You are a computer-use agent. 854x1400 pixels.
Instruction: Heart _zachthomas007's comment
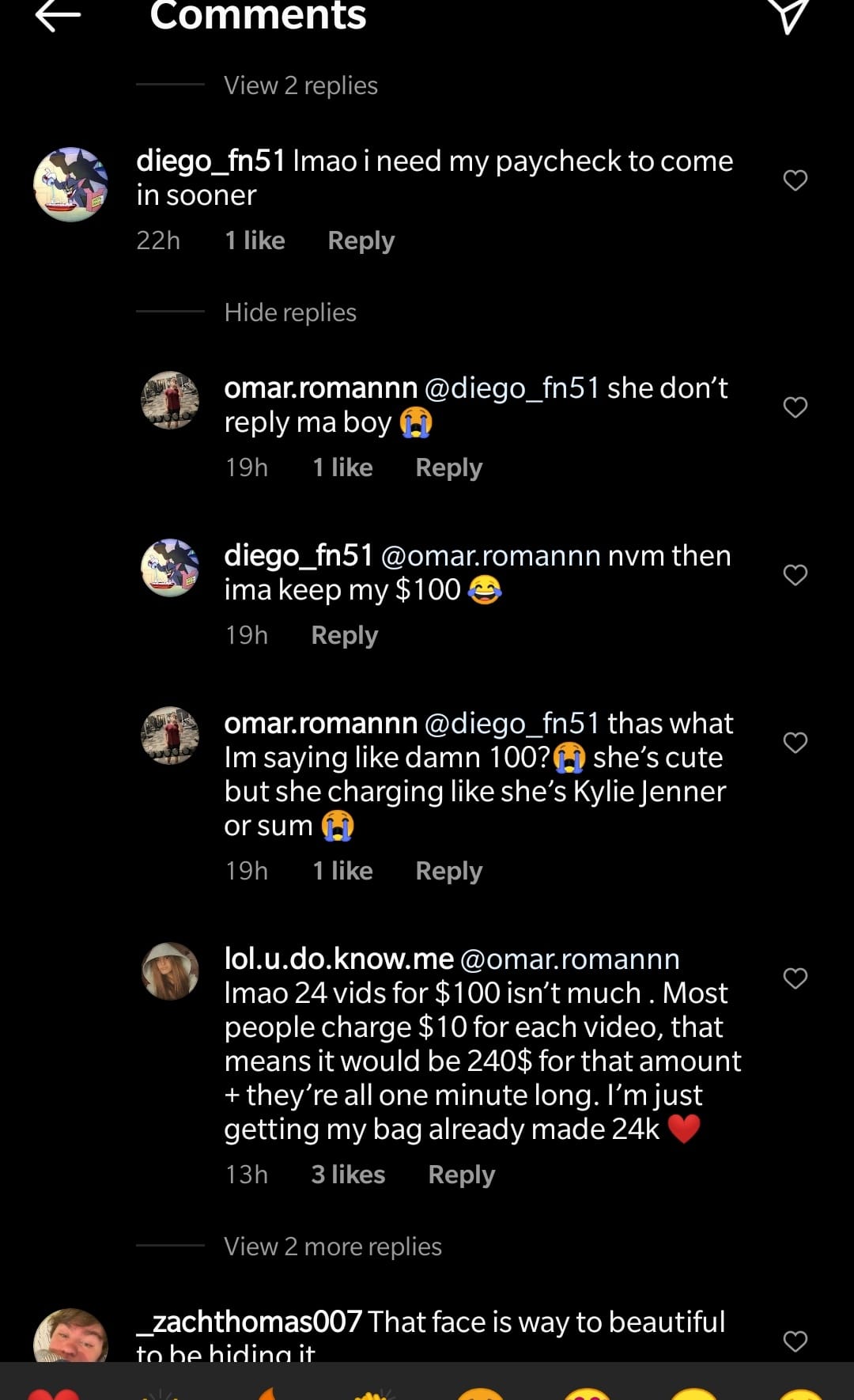[x=795, y=1341]
